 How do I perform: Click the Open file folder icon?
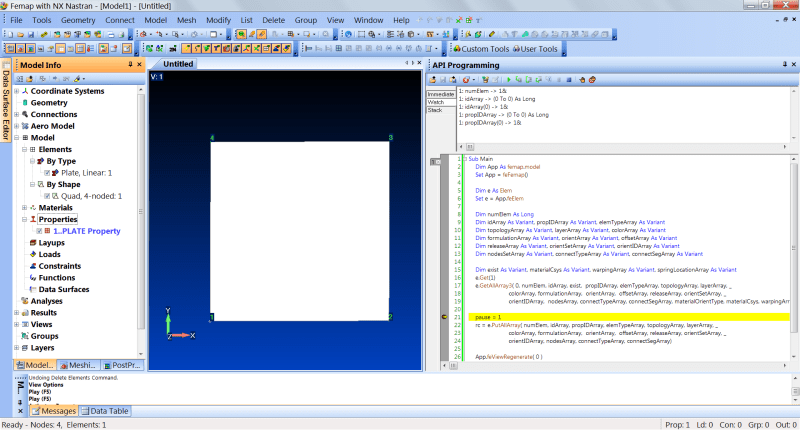20,35
